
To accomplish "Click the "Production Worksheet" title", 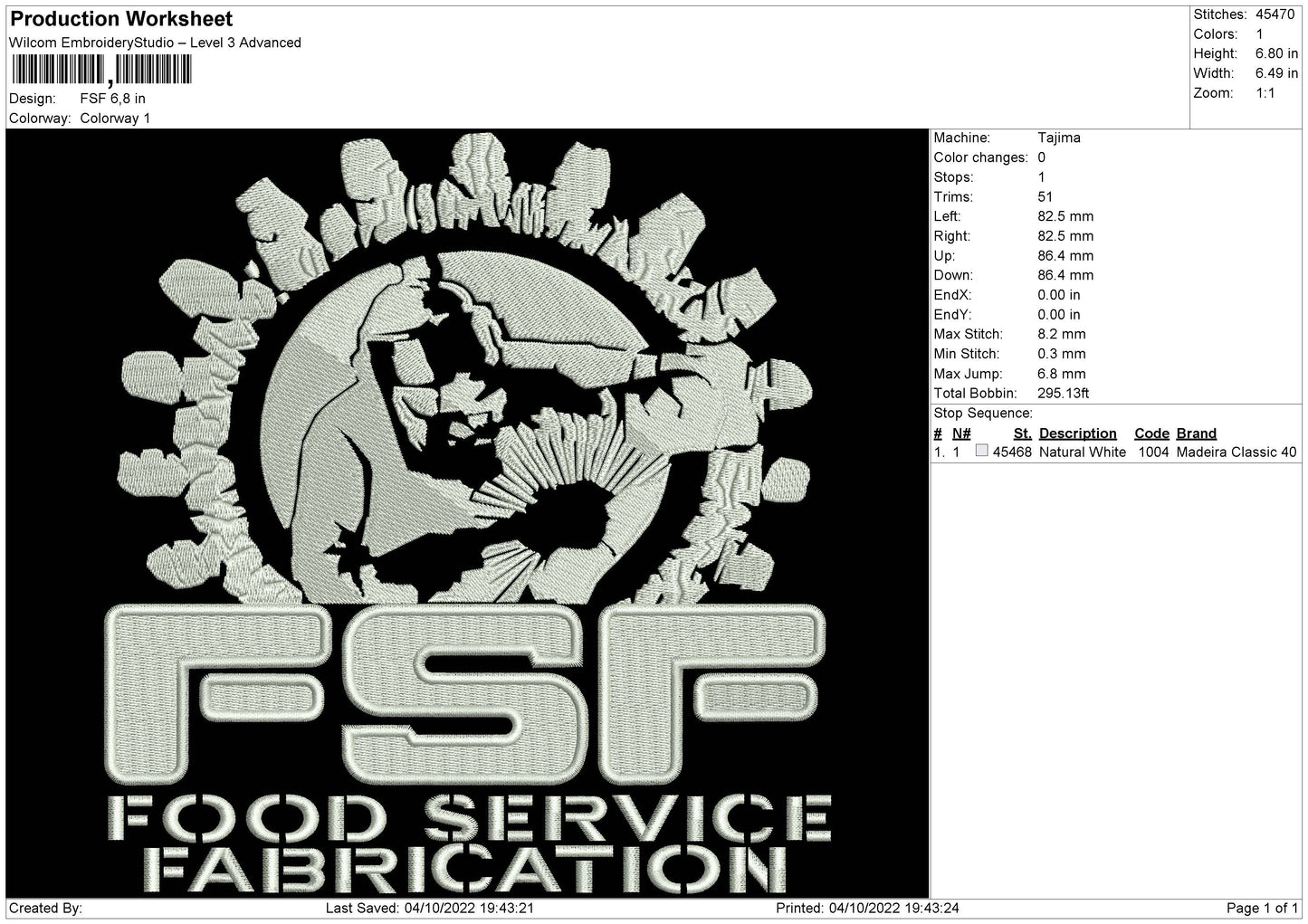I will pos(121,18).
